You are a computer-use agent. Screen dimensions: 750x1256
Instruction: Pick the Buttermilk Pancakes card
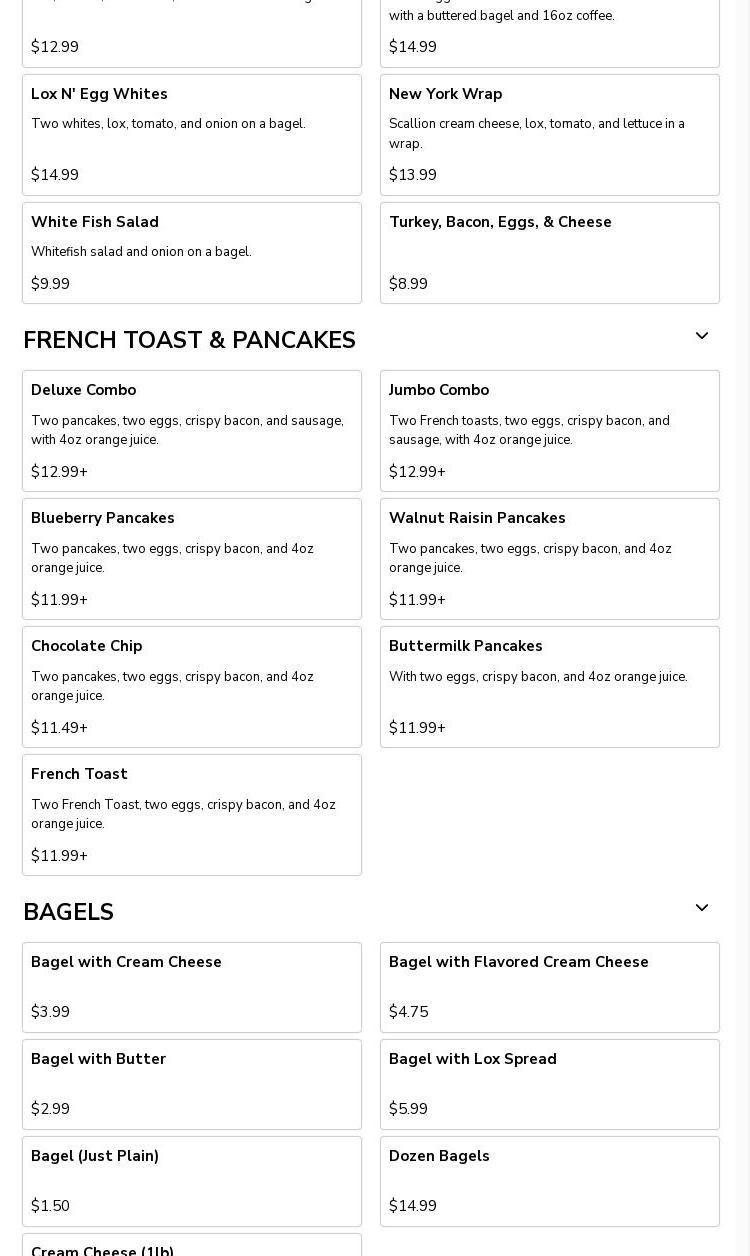coord(550,687)
